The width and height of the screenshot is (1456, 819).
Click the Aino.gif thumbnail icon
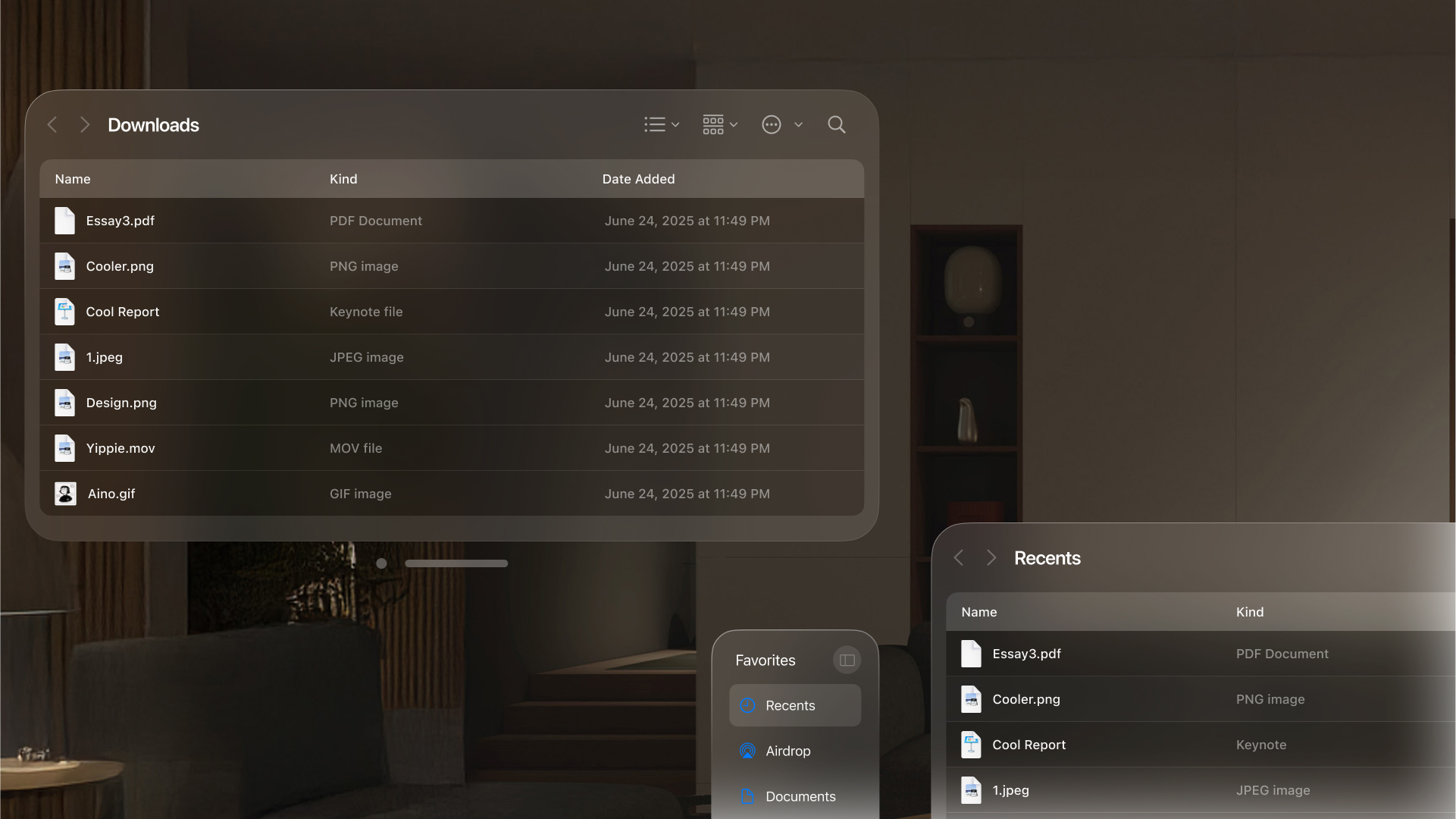[65, 494]
